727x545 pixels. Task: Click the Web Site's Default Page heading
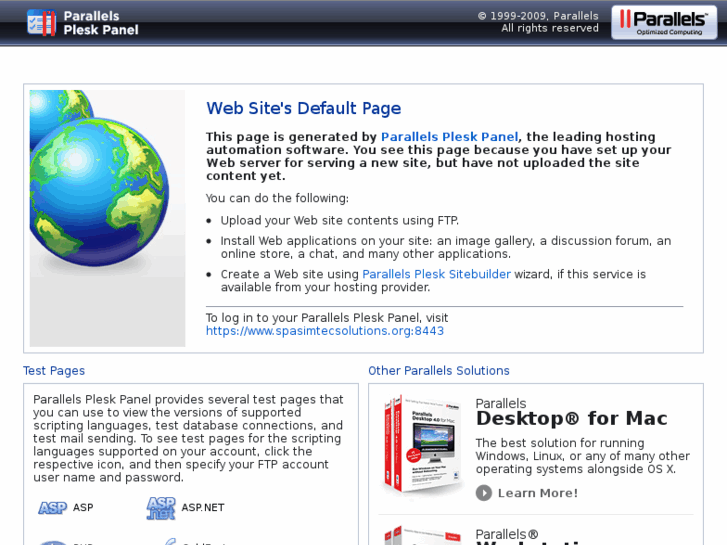click(x=304, y=108)
